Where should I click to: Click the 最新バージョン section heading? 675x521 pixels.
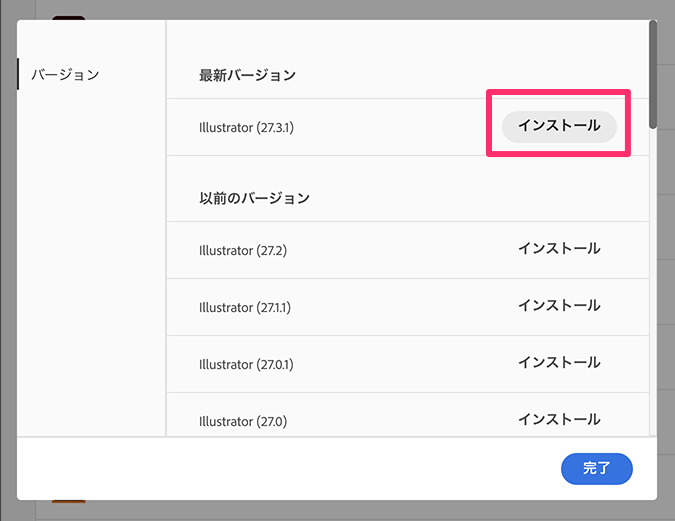click(247, 75)
